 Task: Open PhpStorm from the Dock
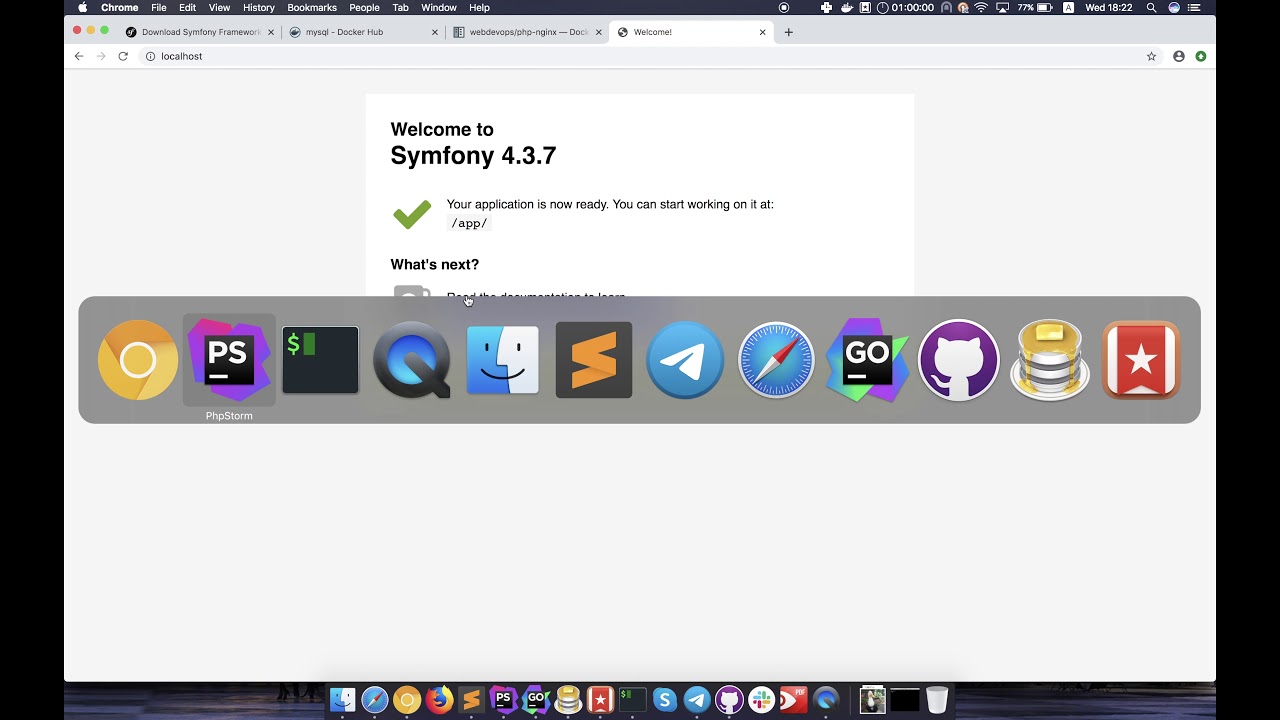coord(504,700)
